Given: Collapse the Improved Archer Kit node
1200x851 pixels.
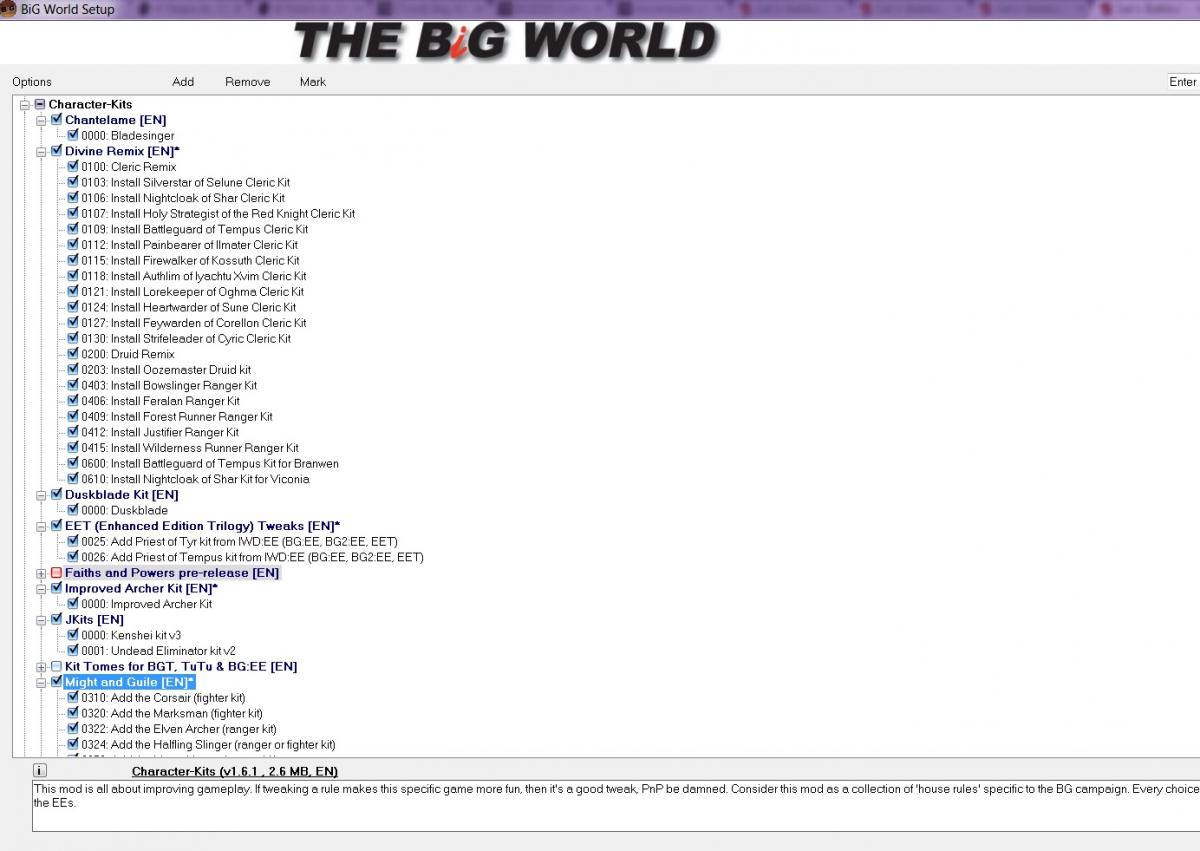Looking at the screenshot, I should pos(41,588).
